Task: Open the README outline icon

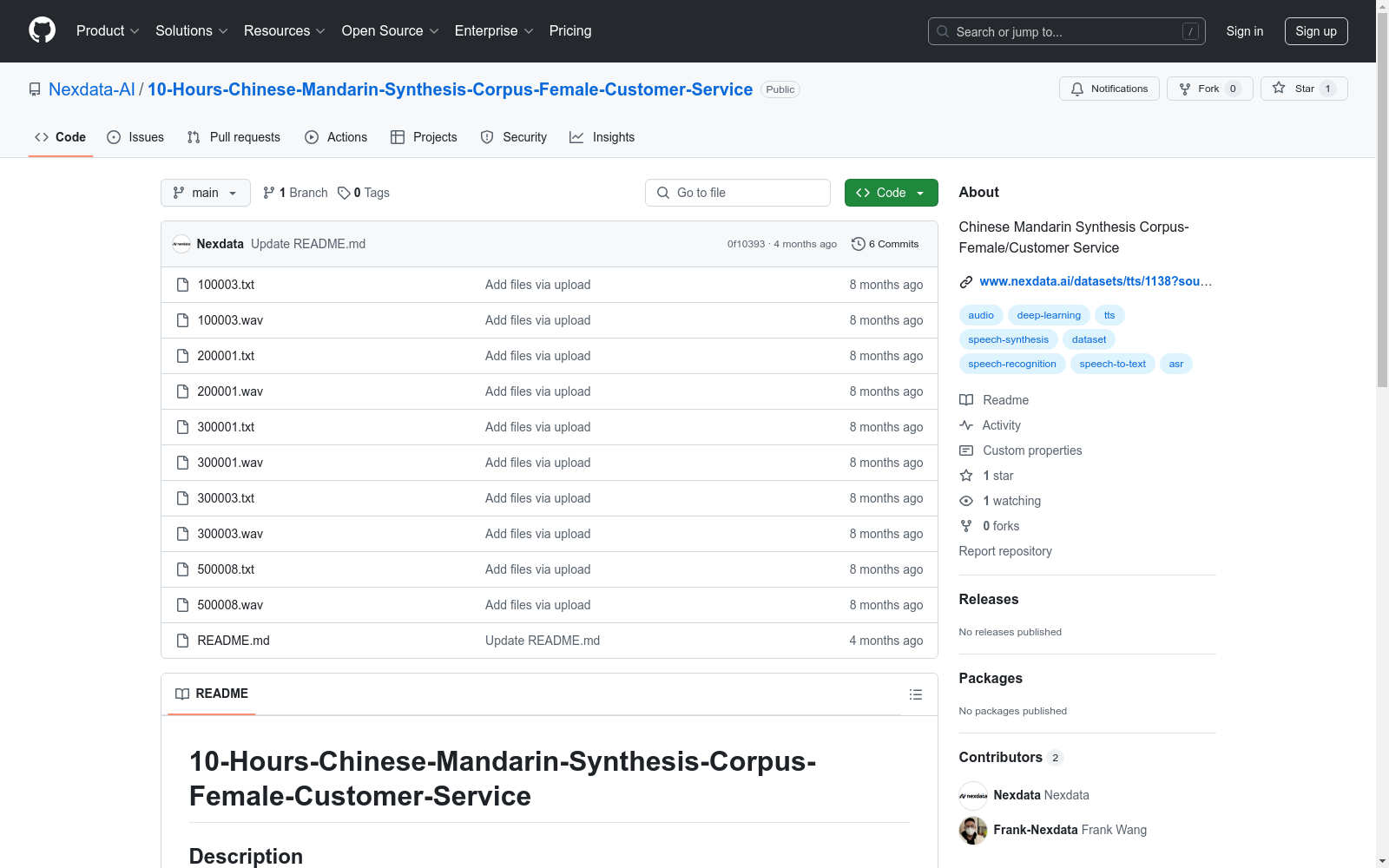Action: [x=916, y=694]
